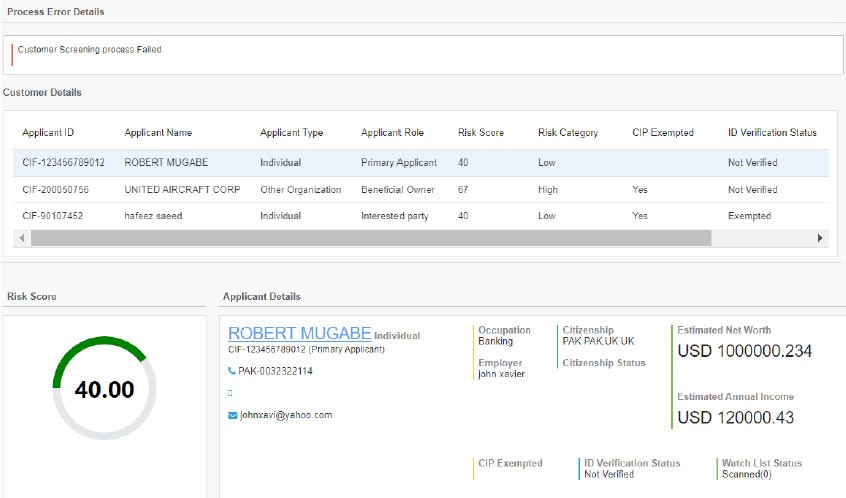This screenshot has height=498, width=846.
Task: Click ROBERT MUGABE in the table
Action: (166, 162)
